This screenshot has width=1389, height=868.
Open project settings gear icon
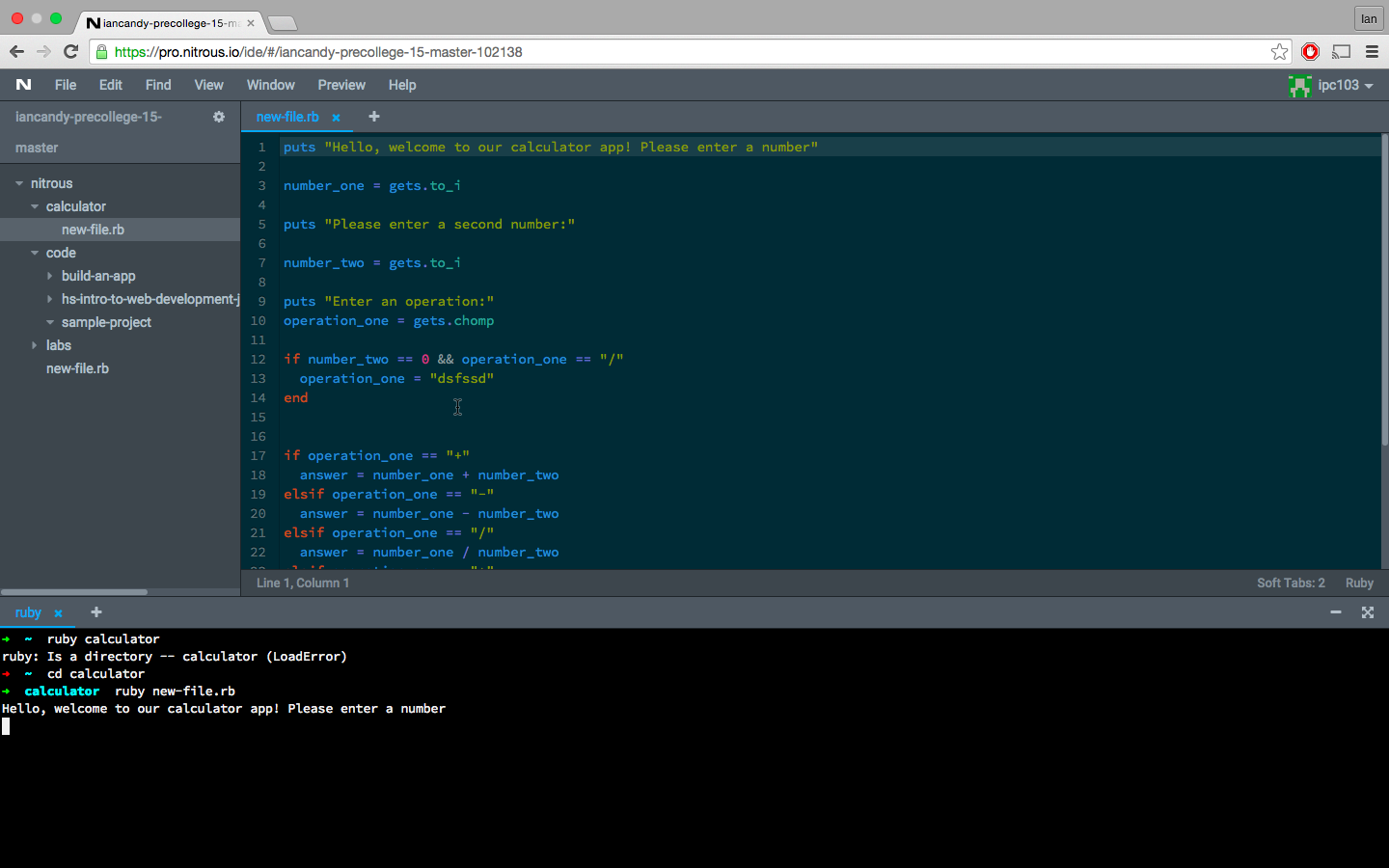pos(219,117)
